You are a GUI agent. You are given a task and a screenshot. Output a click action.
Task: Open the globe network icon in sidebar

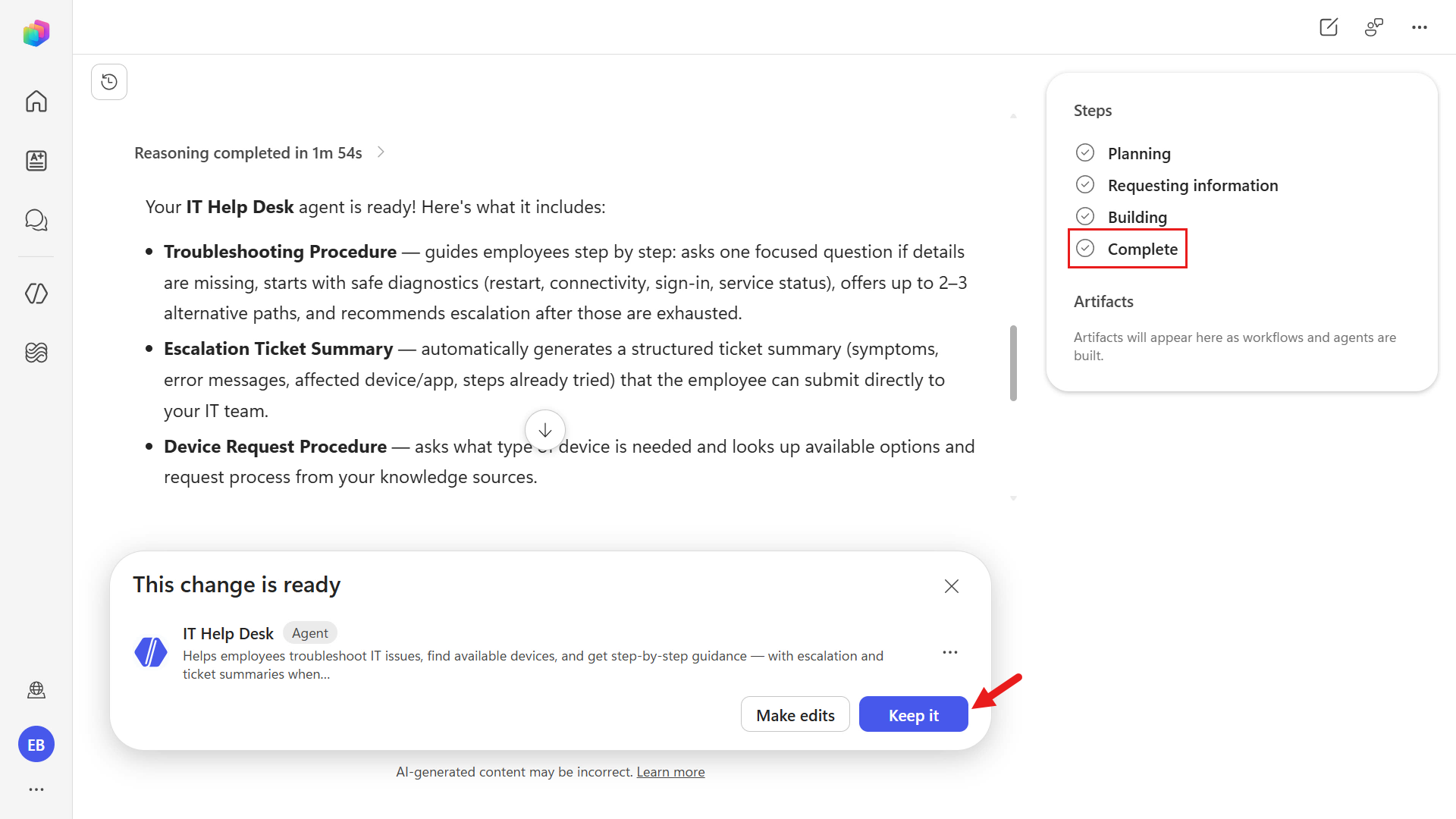pyautogui.click(x=36, y=690)
